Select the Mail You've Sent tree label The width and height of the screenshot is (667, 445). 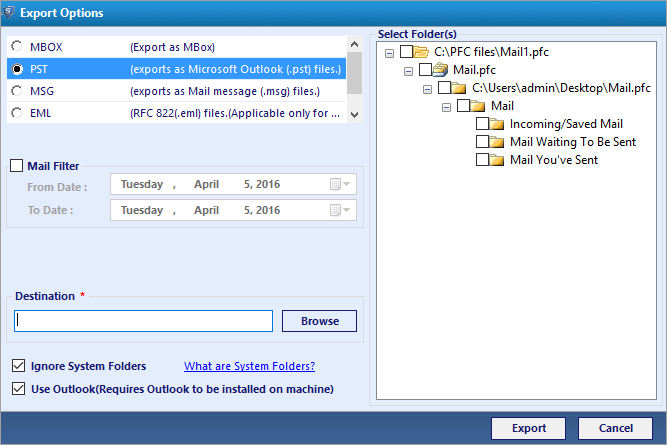554,160
